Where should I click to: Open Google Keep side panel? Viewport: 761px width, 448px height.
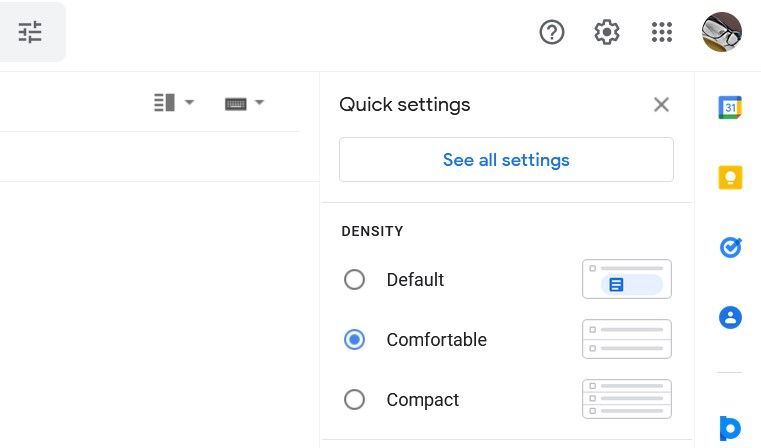coord(730,177)
